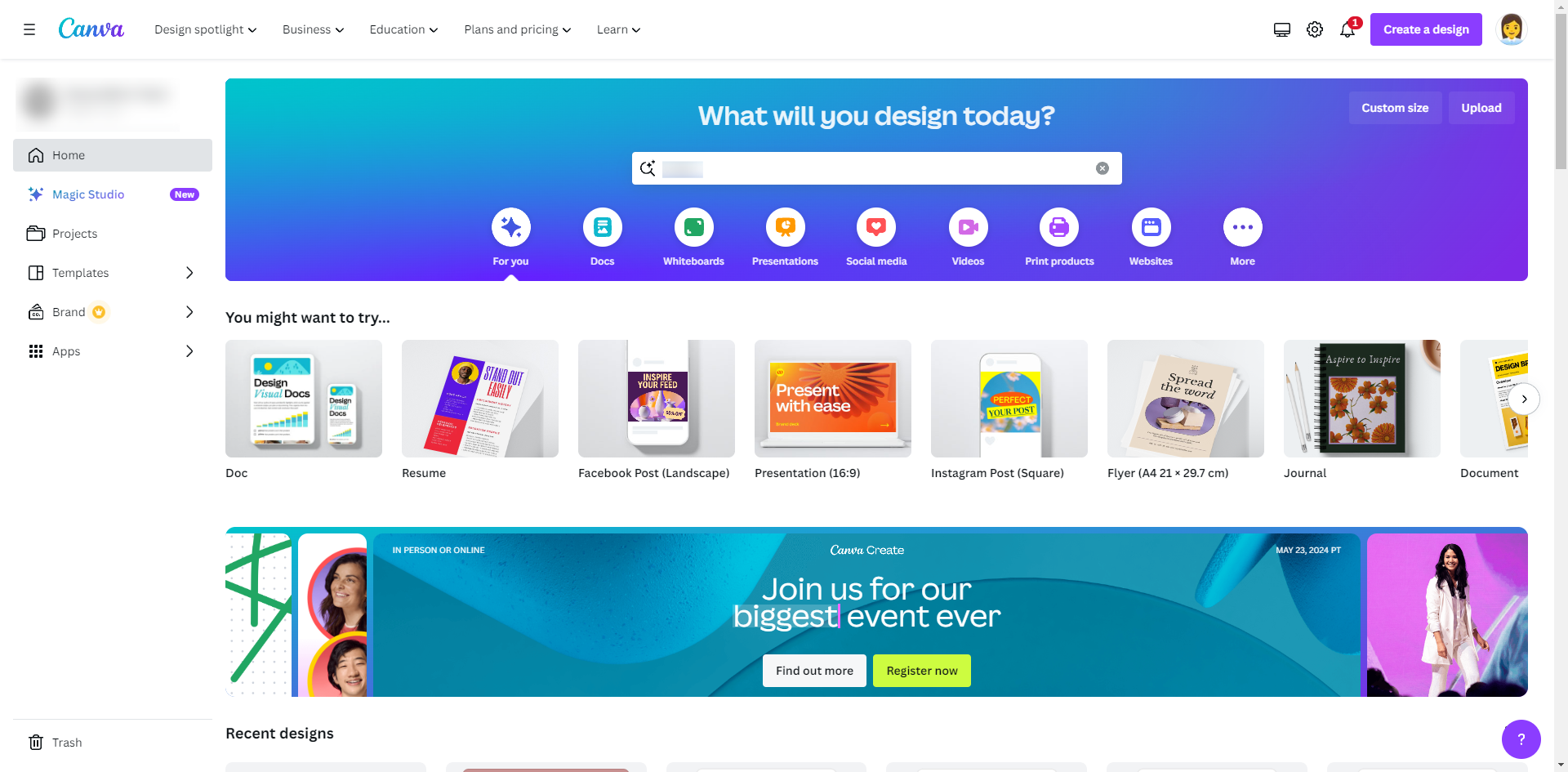The height and width of the screenshot is (772, 1568).
Task: Select the Videos category icon
Action: pos(969,227)
